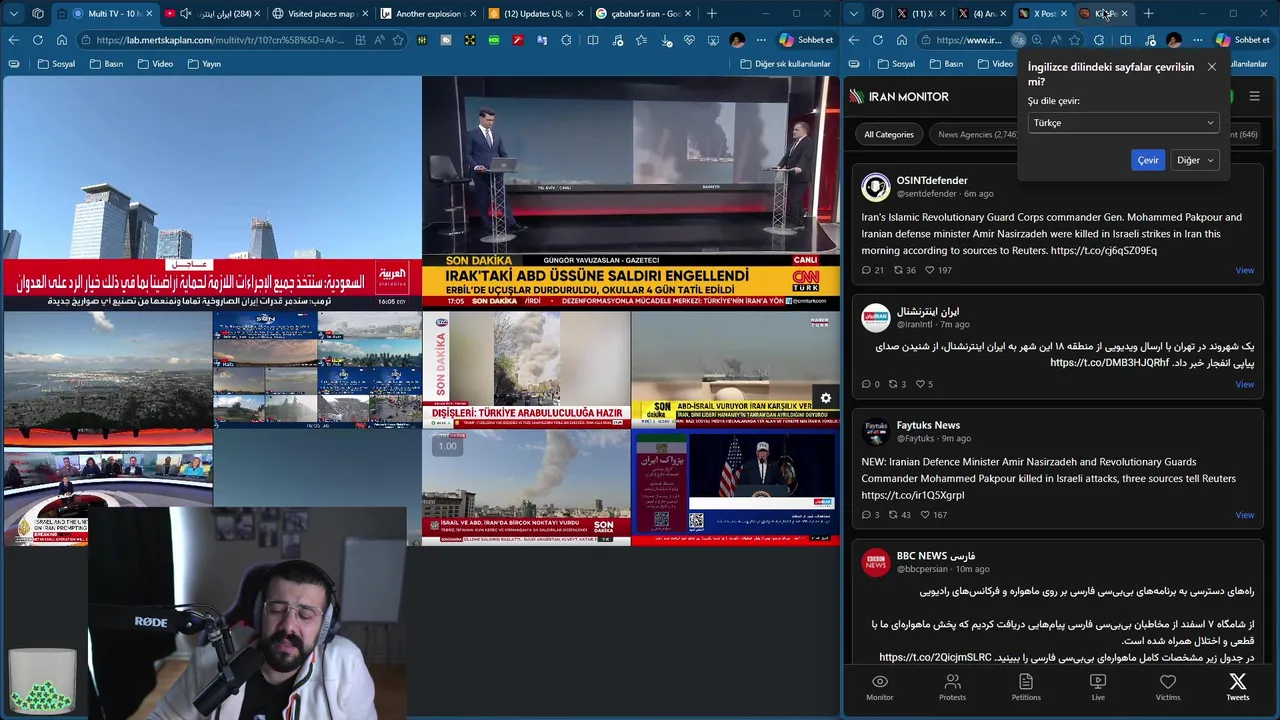Close the X Post tab
This screenshot has height=720, width=1280.
click(x=1062, y=14)
